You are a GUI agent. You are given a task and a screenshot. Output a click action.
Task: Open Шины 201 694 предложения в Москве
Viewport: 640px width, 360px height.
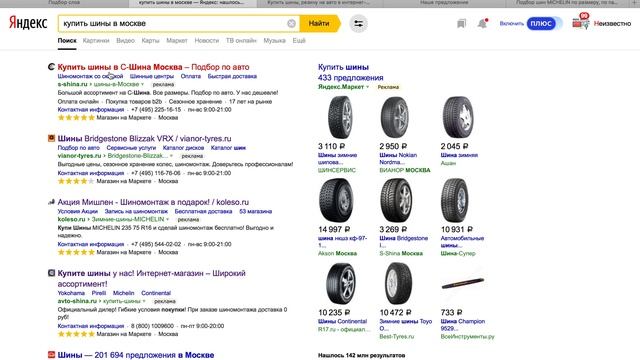tap(136, 355)
